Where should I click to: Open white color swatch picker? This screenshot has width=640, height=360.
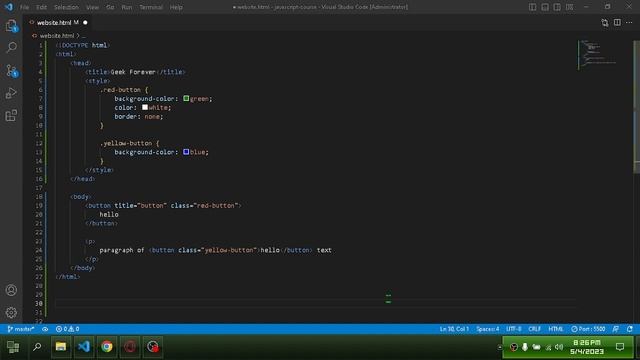coord(145,107)
